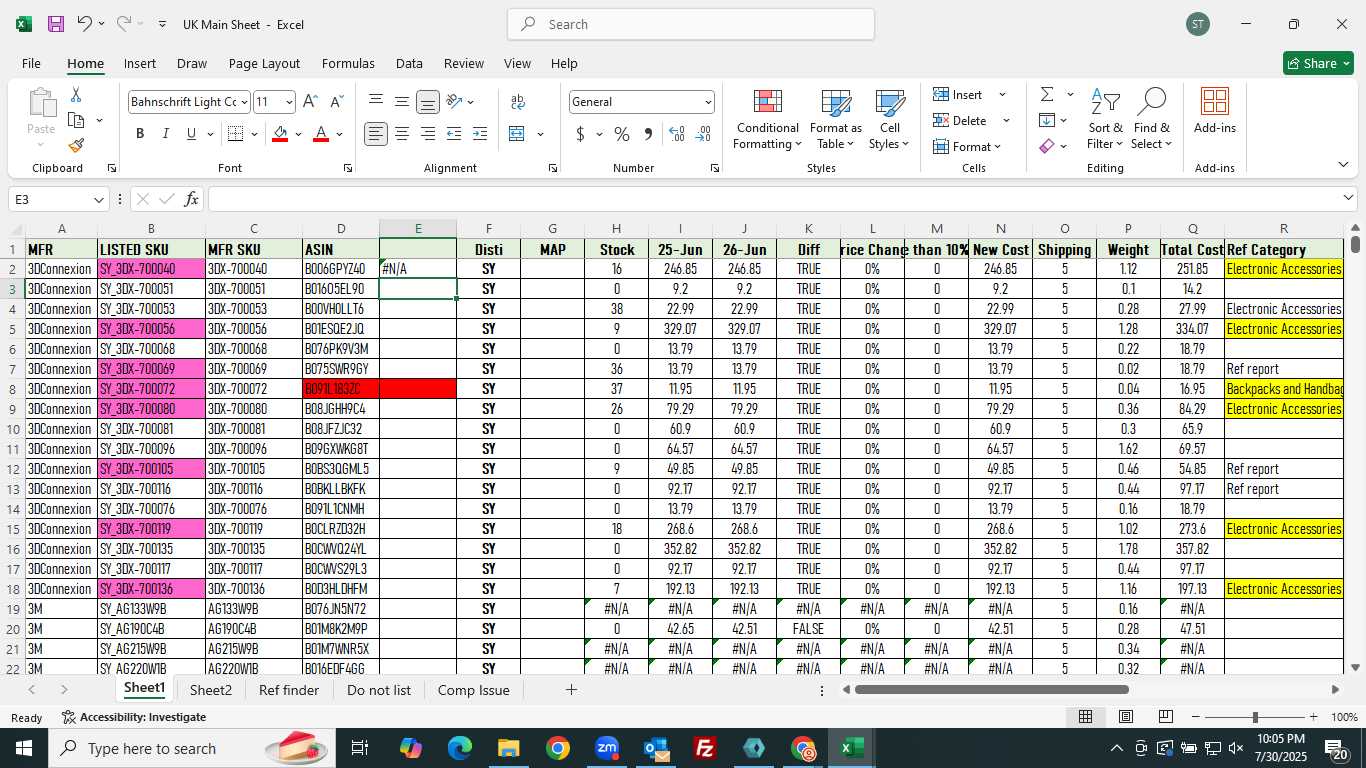1366x768 pixels.
Task: Switch to Page Layout view in status bar
Action: pyautogui.click(x=1126, y=717)
